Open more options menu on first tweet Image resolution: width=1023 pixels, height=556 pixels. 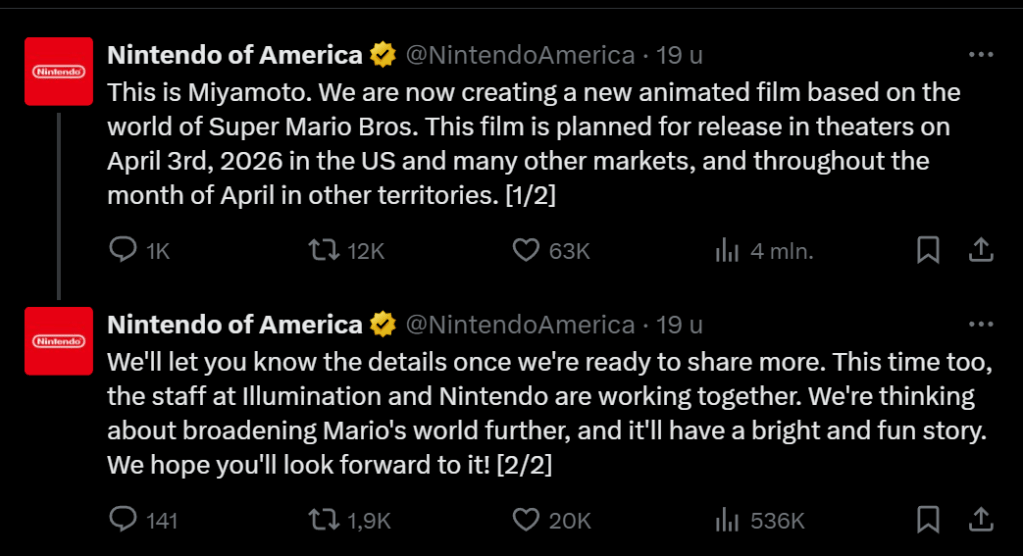point(981,55)
